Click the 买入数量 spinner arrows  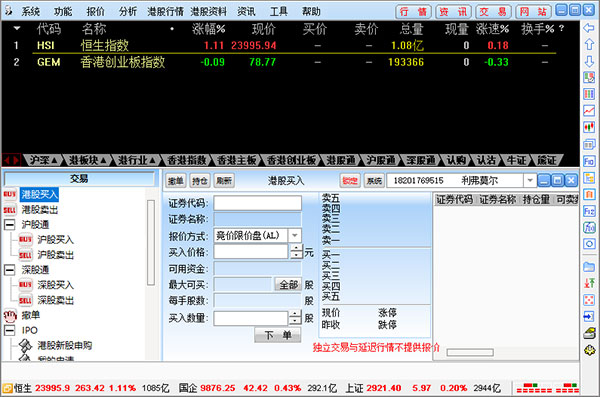(x=295, y=318)
